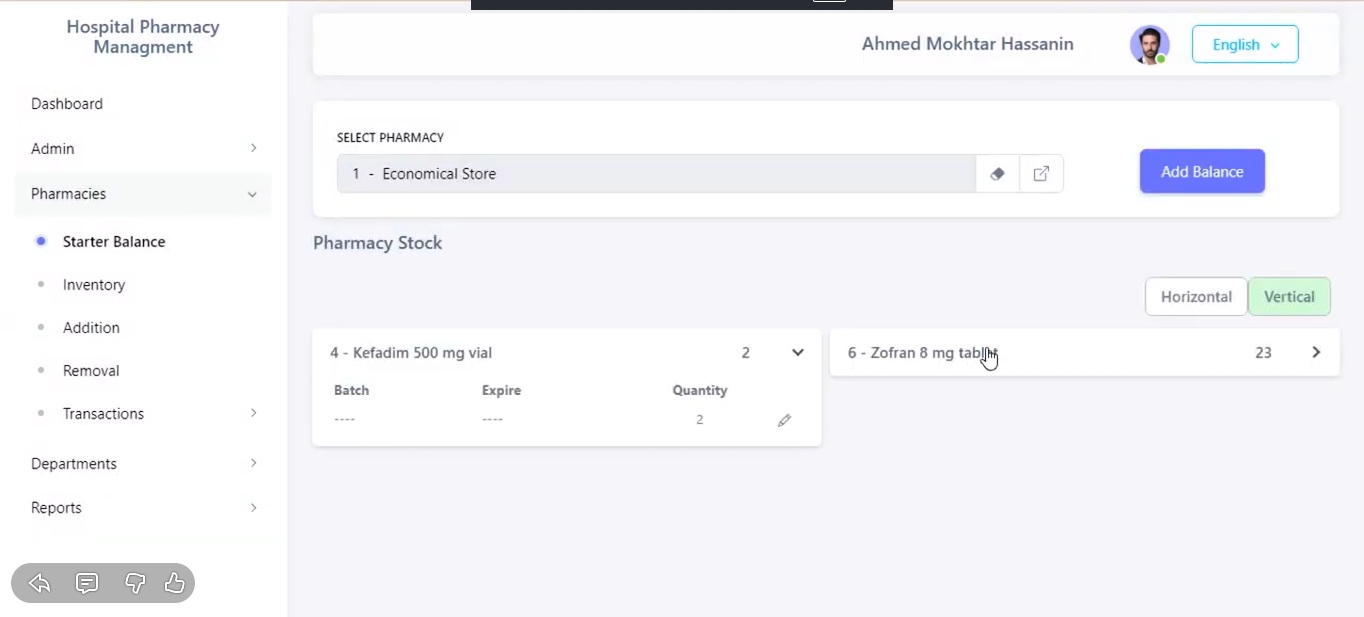Image resolution: width=1364 pixels, height=617 pixels.
Task: Go to Dashboard in the sidebar
Action: pos(67,104)
